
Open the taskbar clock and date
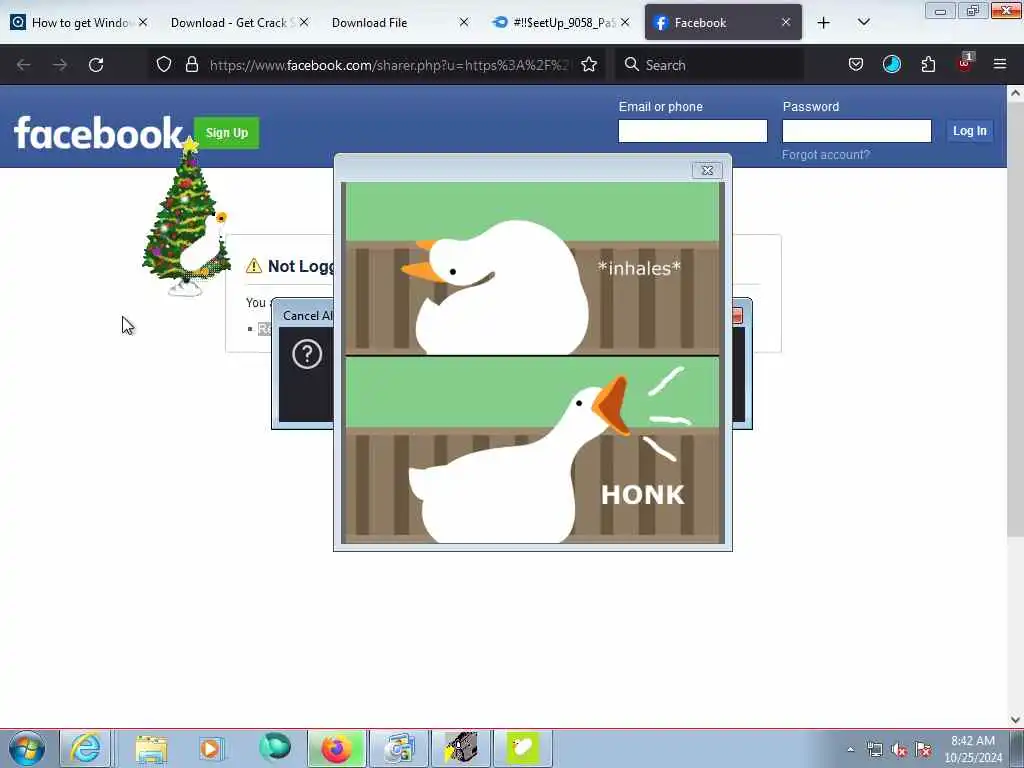[x=973, y=749]
